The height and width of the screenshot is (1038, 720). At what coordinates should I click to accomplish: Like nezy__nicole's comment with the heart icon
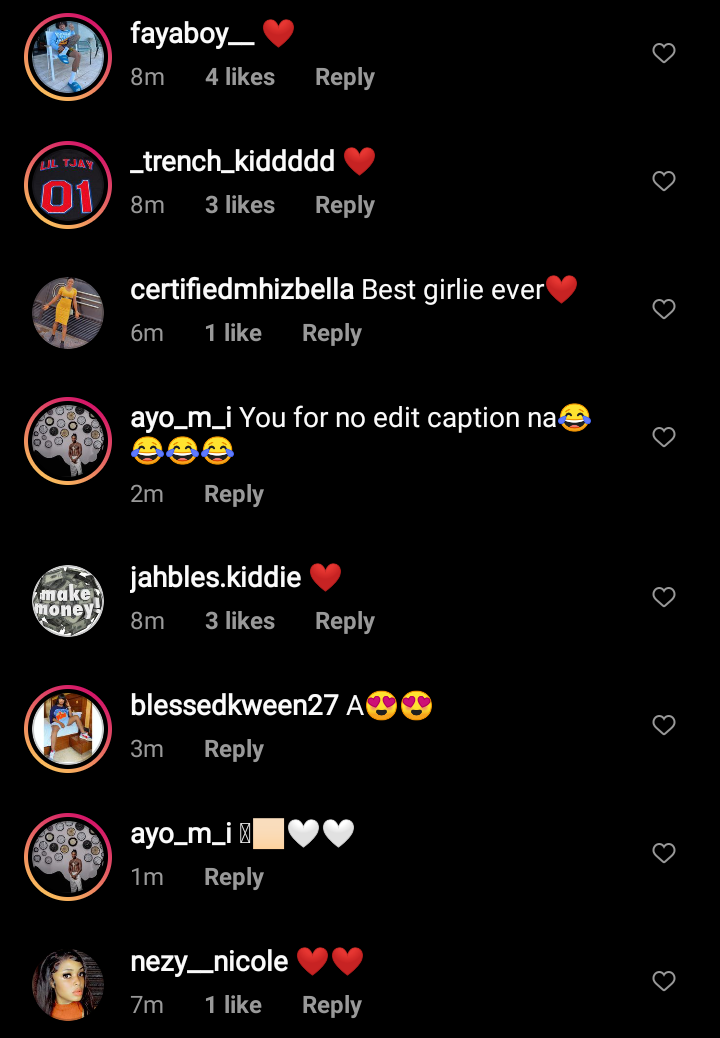(664, 980)
